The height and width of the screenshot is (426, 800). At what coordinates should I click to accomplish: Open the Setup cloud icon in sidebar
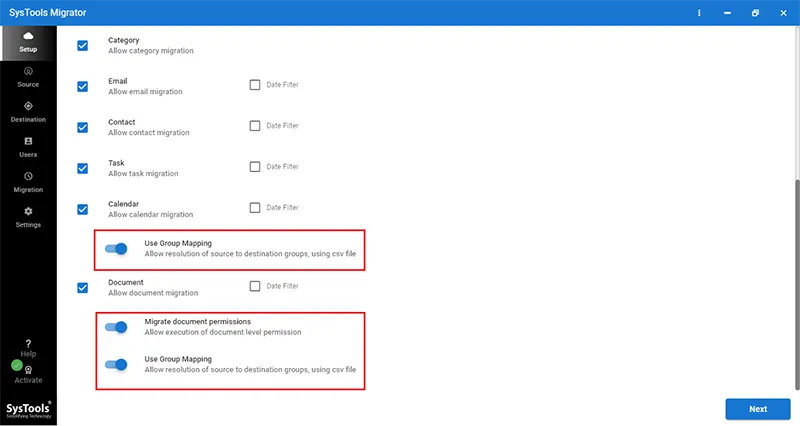(28, 36)
